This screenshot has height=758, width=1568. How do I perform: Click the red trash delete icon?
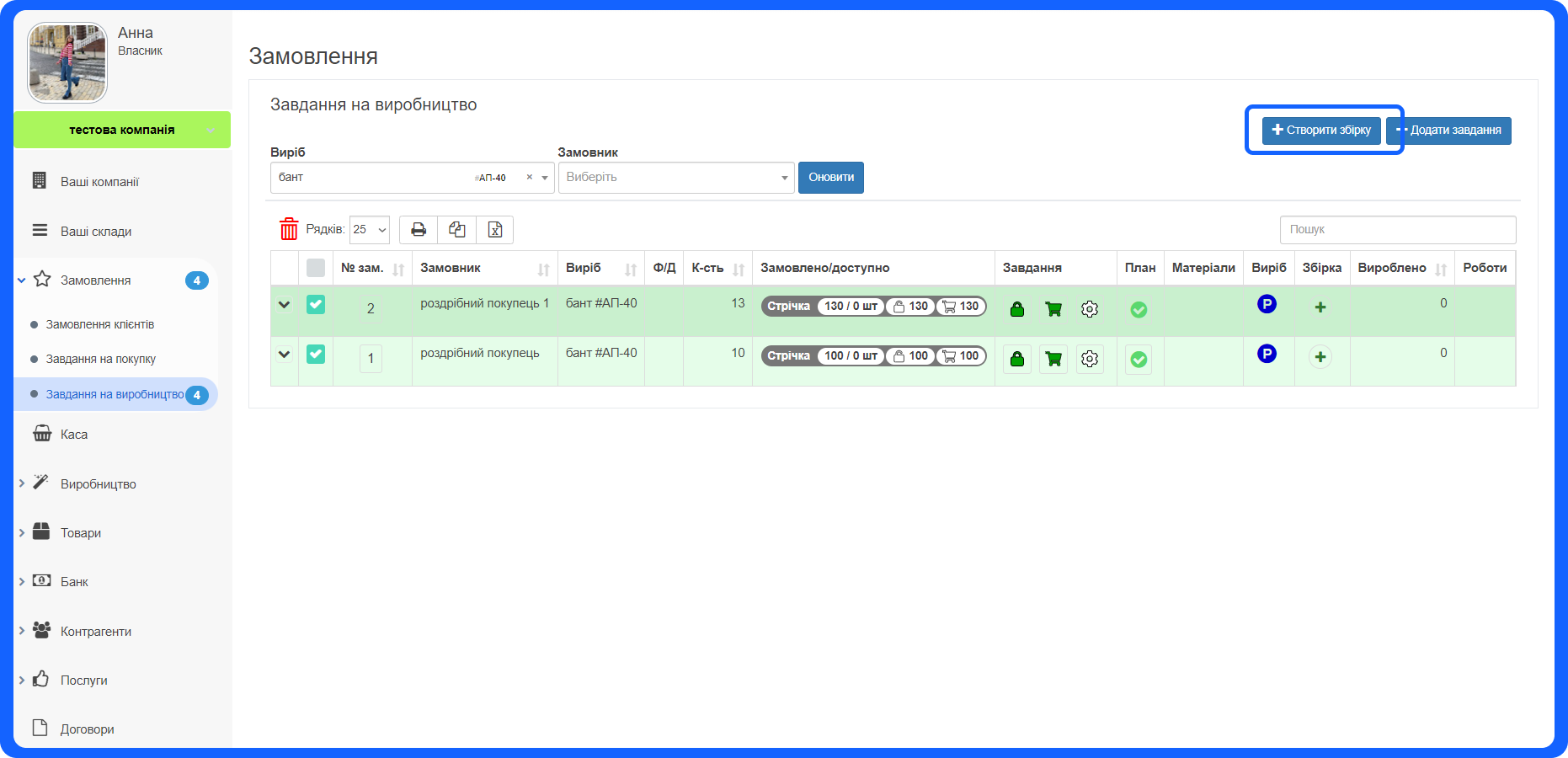[289, 229]
